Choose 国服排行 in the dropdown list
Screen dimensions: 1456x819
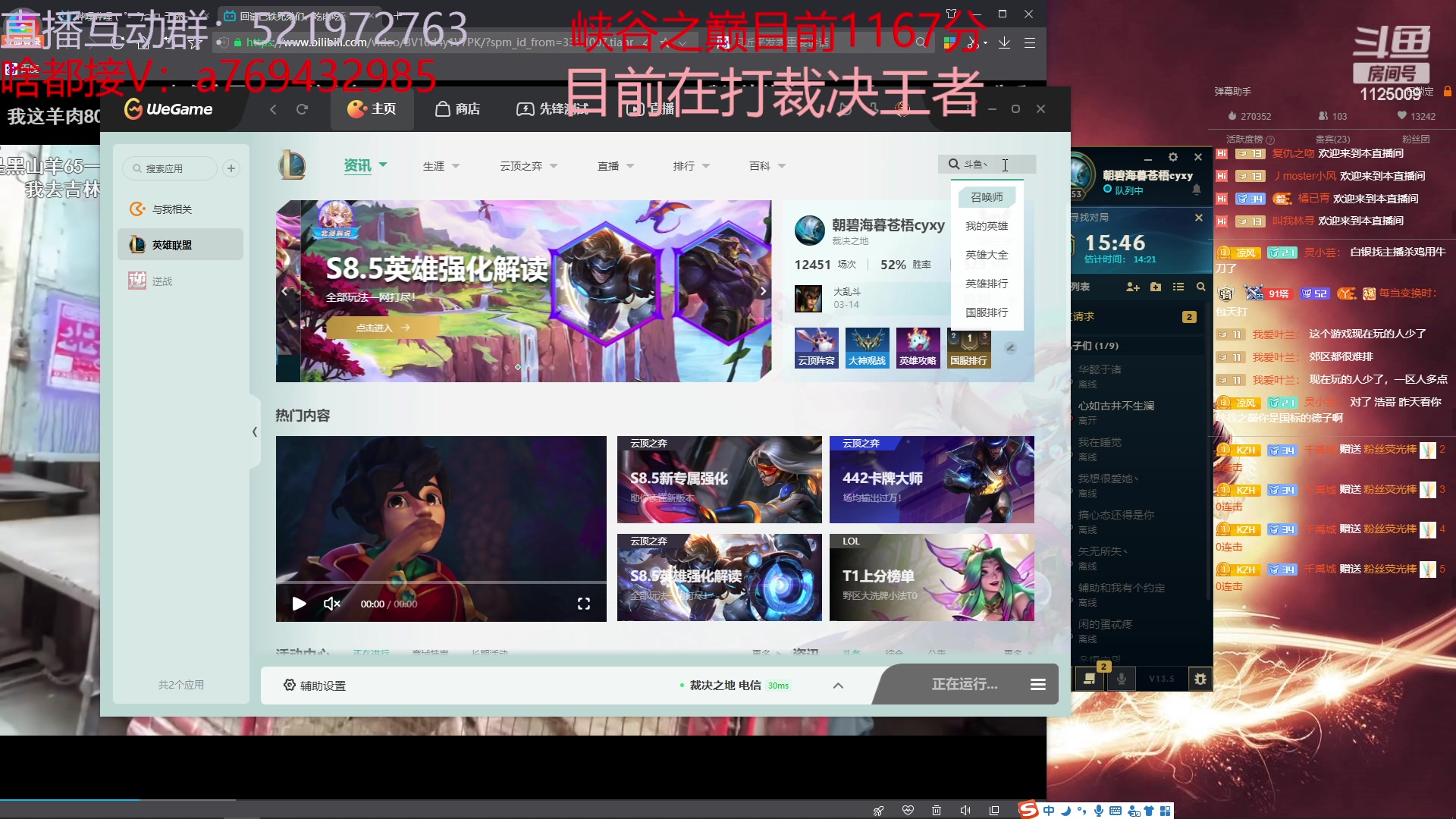tap(987, 312)
